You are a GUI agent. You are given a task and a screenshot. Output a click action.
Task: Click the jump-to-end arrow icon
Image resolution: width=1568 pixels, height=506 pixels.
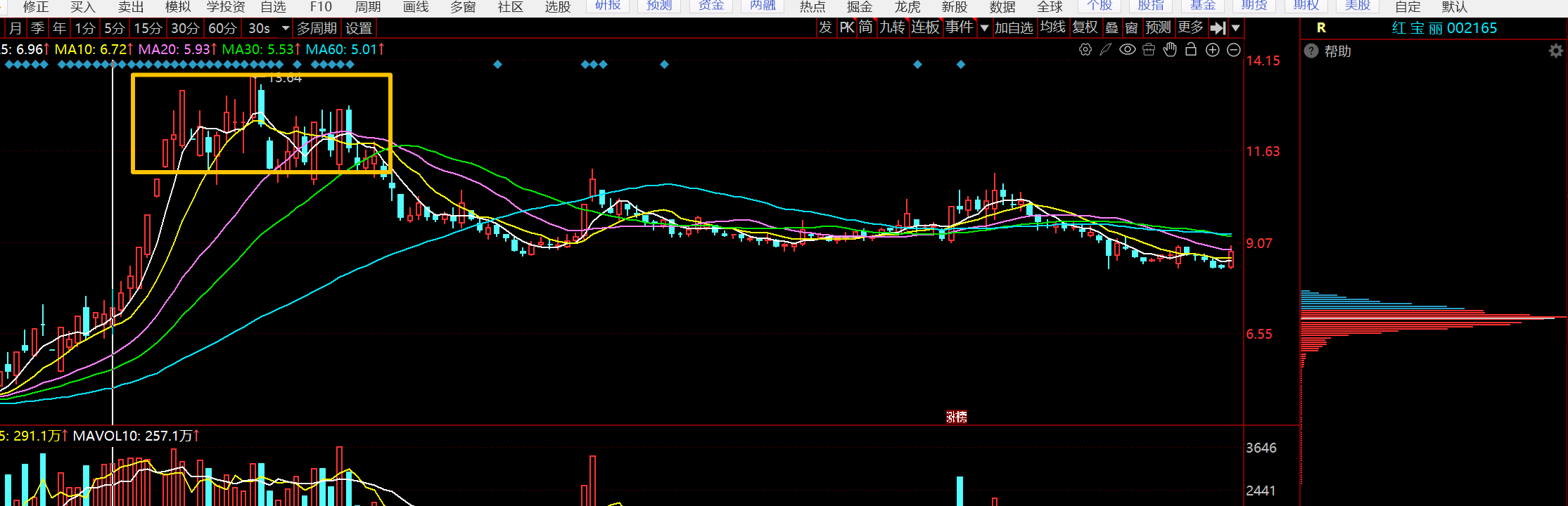[1218, 28]
